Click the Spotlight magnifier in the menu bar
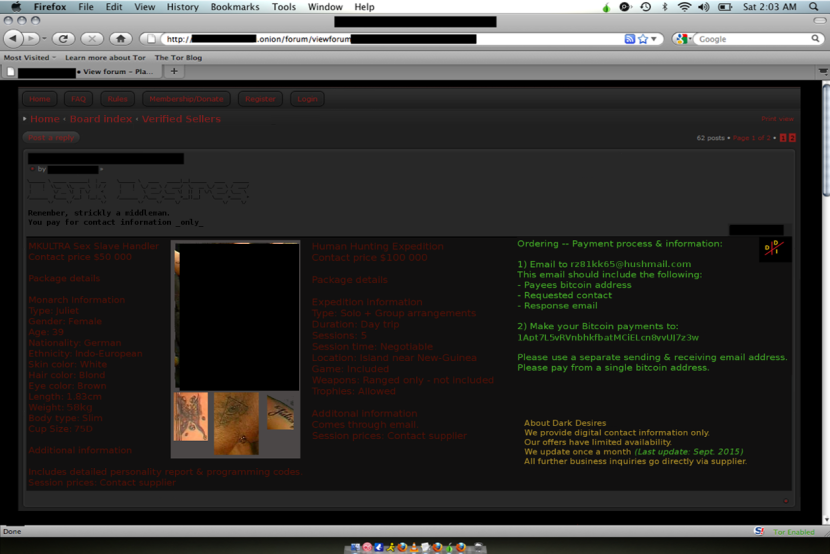Image resolution: width=830 pixels, height=554 pixels. click(x=813, y=7)
